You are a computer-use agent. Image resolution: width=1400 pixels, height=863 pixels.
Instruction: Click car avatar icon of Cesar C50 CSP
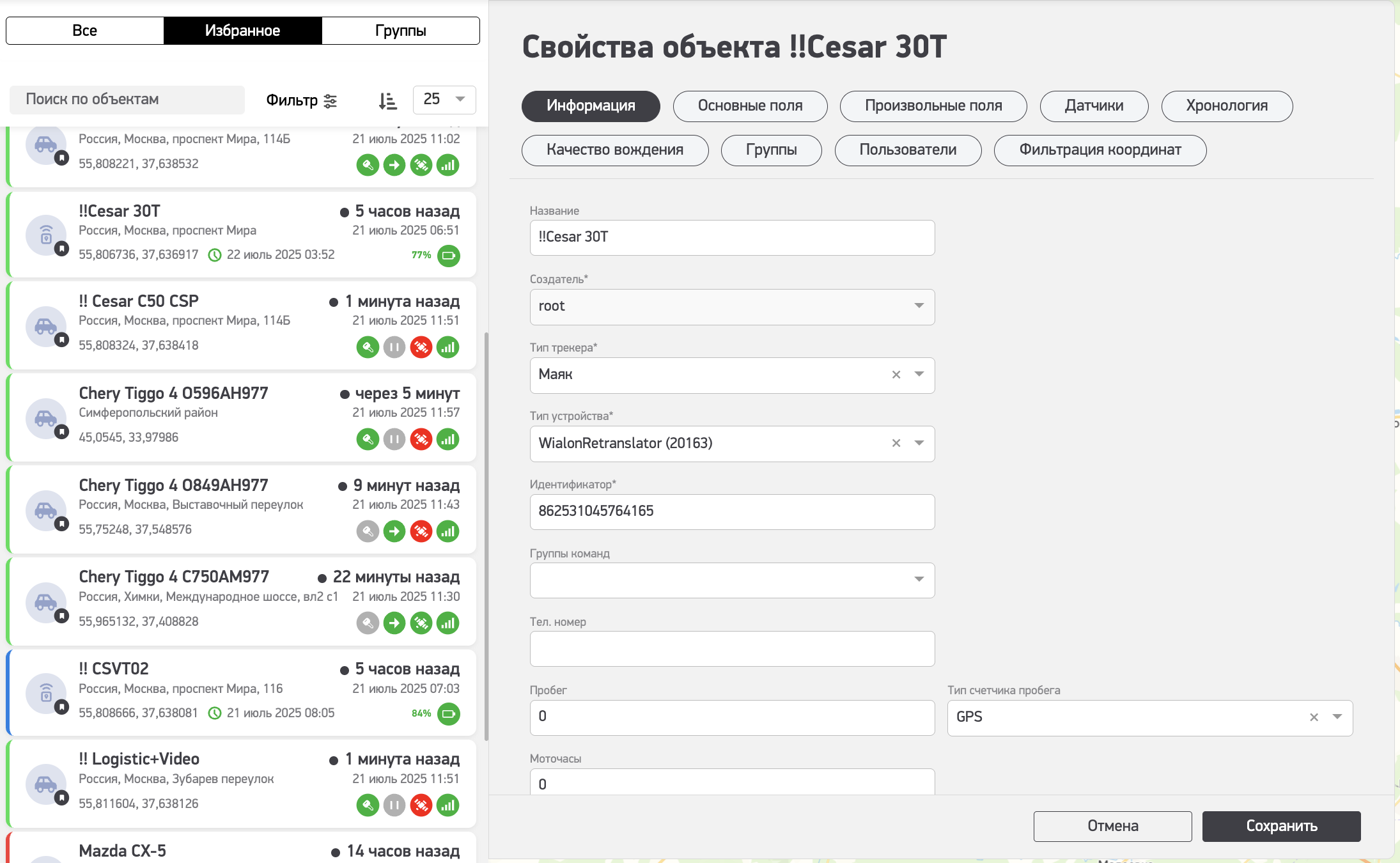(46, 327)
